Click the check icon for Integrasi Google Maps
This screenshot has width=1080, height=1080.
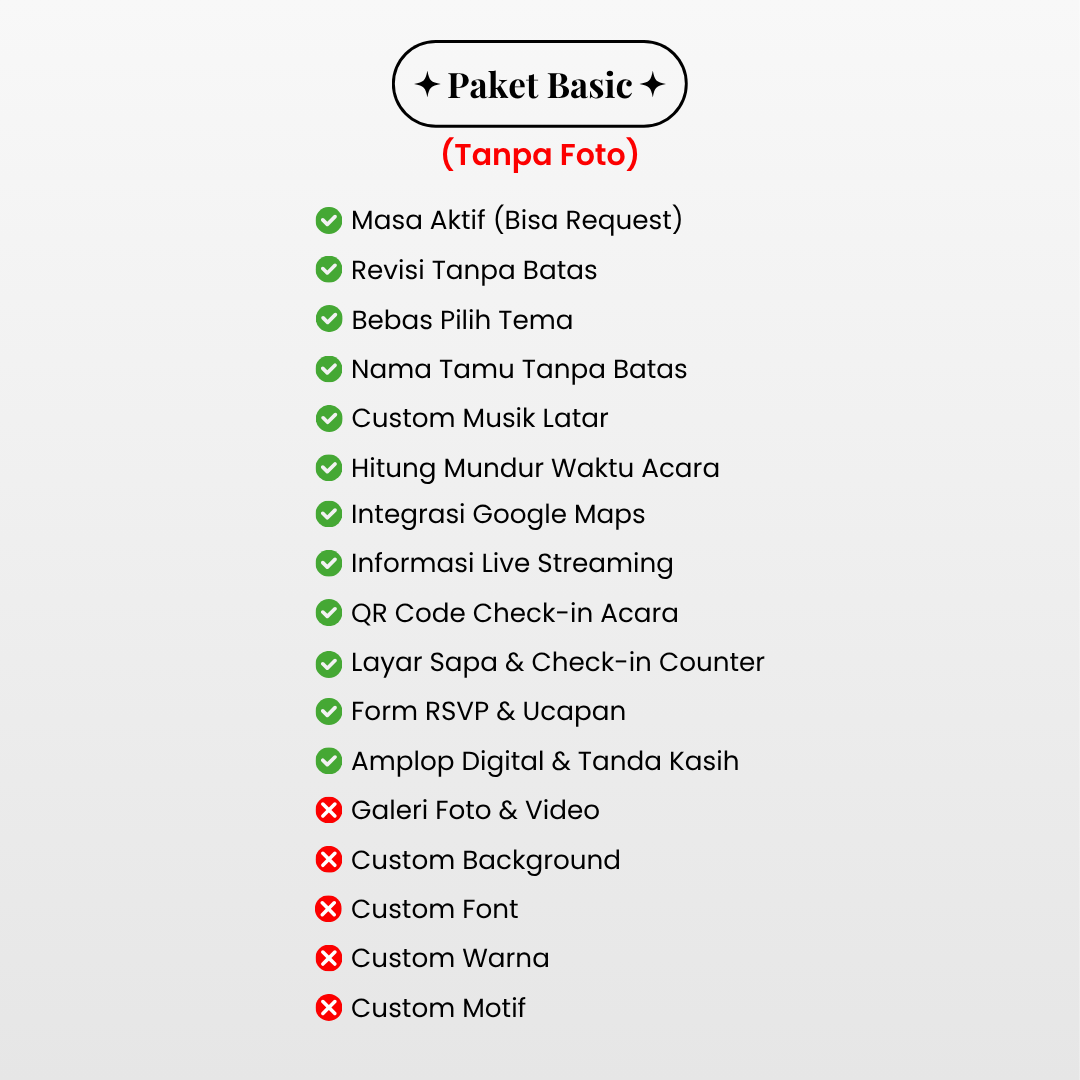[329, 514]
